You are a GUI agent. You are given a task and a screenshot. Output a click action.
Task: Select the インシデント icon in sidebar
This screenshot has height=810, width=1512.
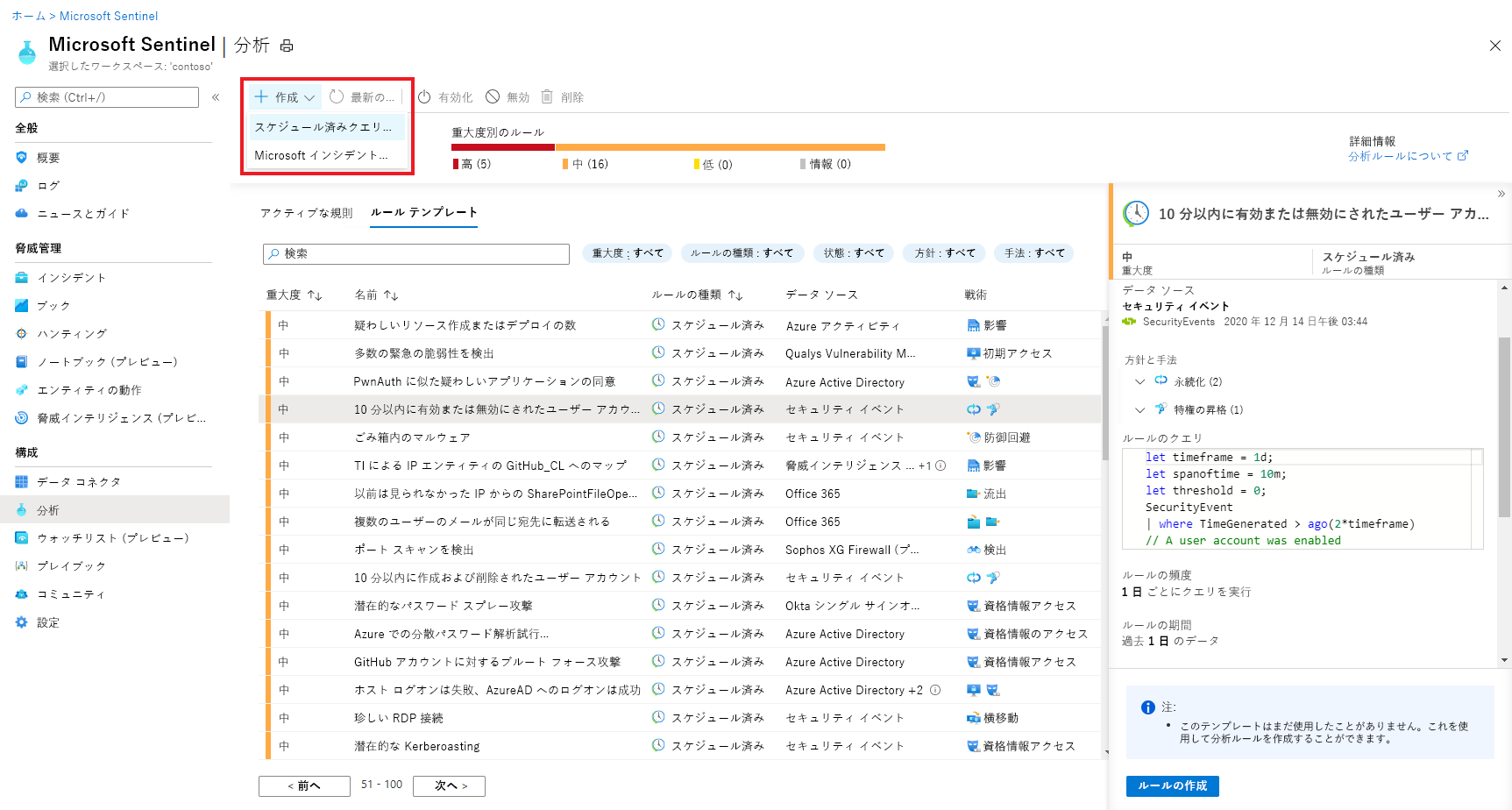(22, 278)
